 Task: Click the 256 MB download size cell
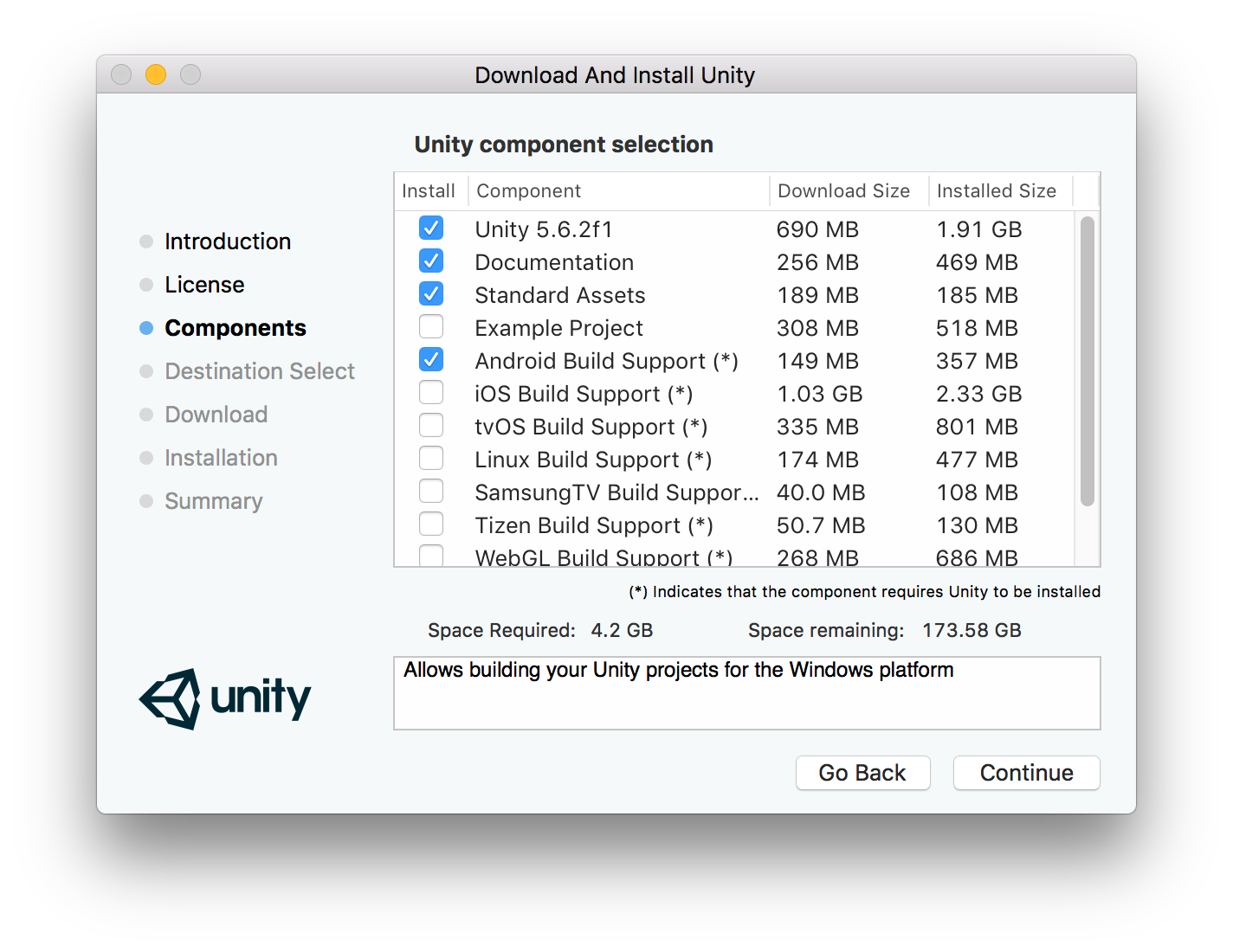817,262
